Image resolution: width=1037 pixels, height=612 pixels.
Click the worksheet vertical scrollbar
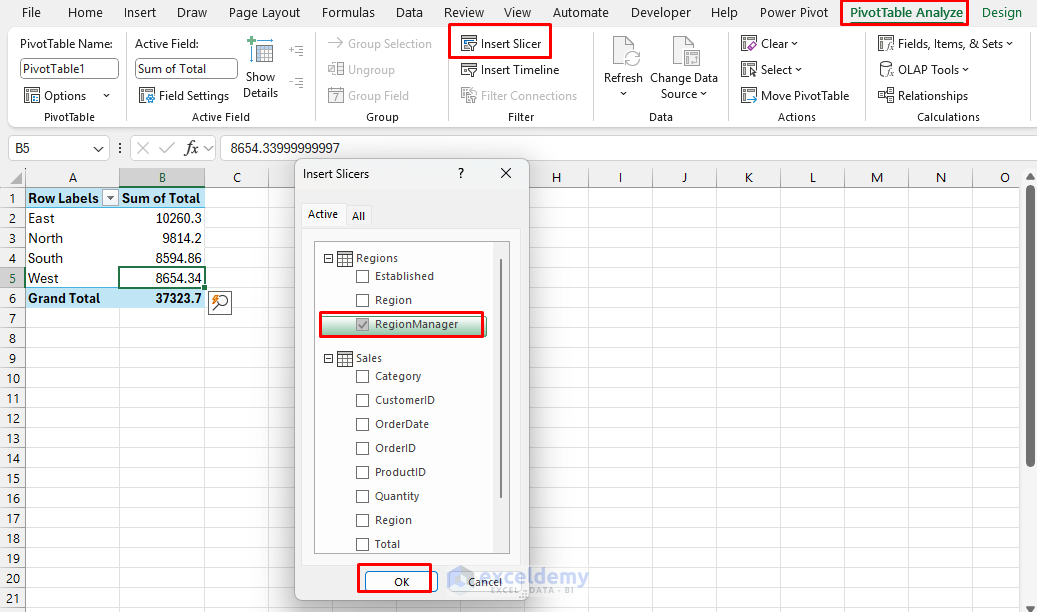(1030, 326)
